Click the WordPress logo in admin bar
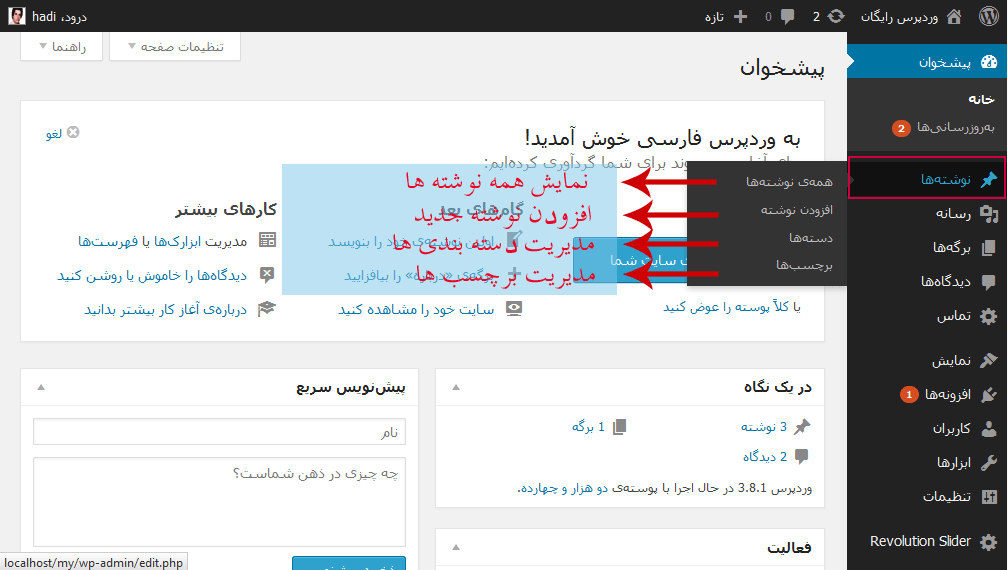 989,16
